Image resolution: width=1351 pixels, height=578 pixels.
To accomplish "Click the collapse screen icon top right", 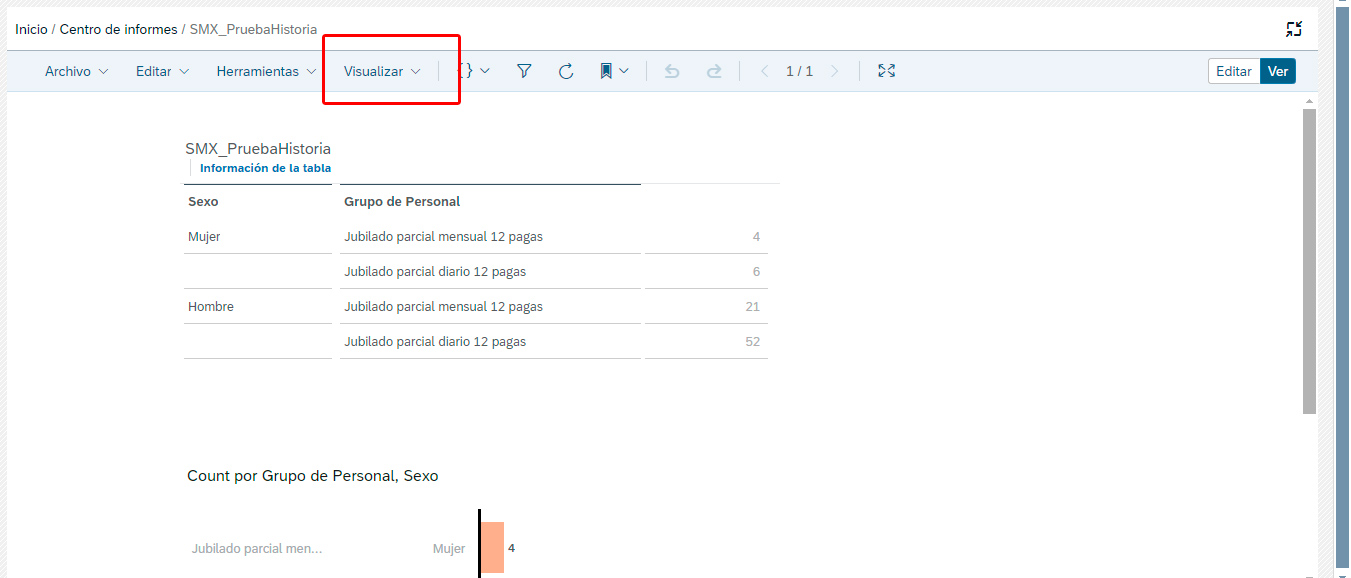I will click(x=1294, y=29).
